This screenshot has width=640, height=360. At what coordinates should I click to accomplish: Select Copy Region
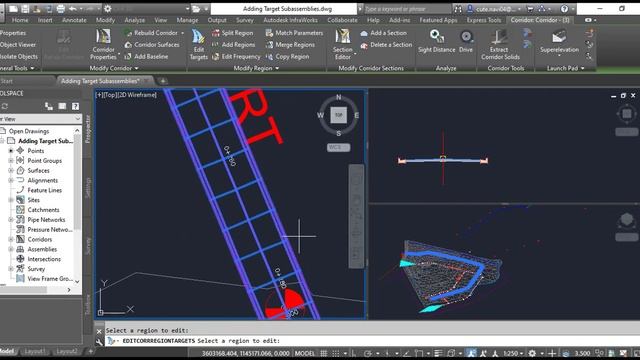tap(287, 56)
